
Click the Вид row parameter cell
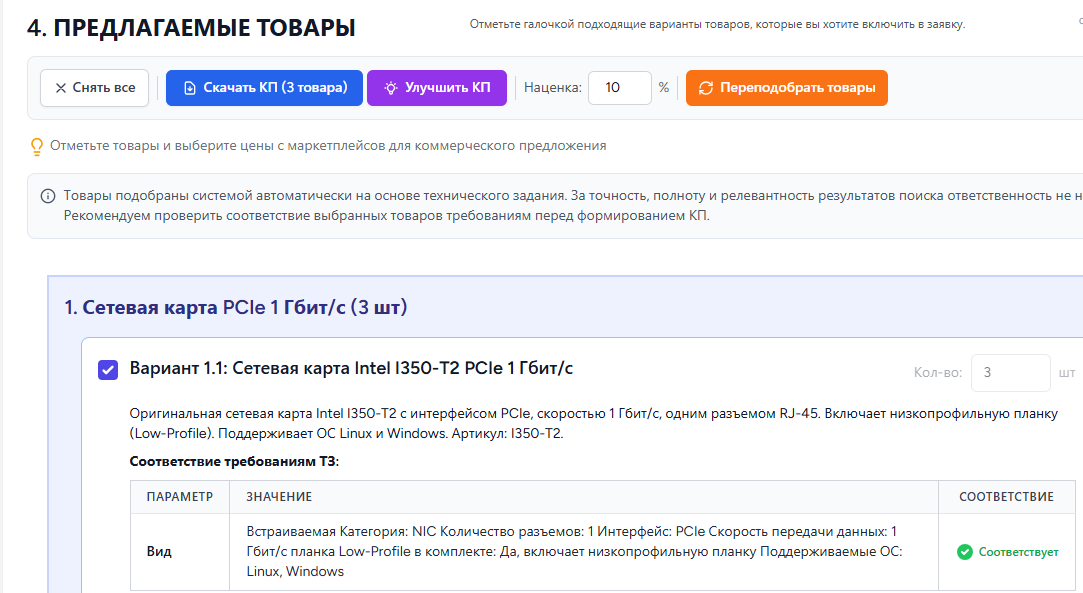click(x=159, y=552)
